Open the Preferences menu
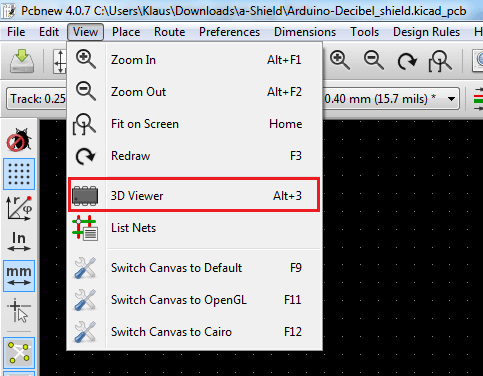 pyautogui.click(x=229, y=32)
